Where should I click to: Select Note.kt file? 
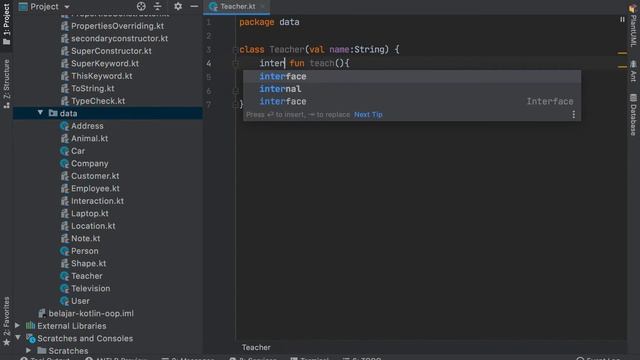(x=85, y=238)
